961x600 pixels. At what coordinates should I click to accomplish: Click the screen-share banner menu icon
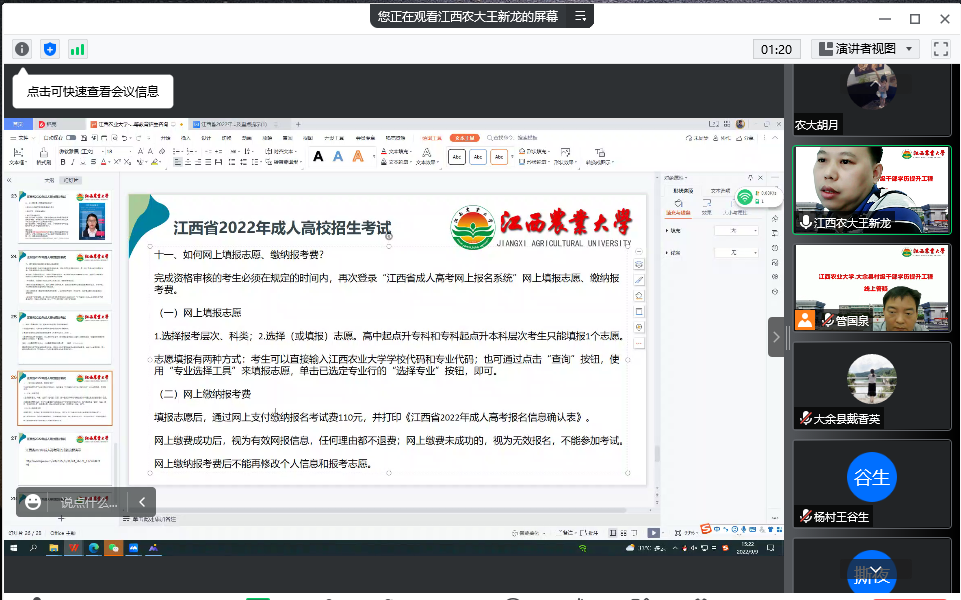pyautogui.click(x=579, y=16)
